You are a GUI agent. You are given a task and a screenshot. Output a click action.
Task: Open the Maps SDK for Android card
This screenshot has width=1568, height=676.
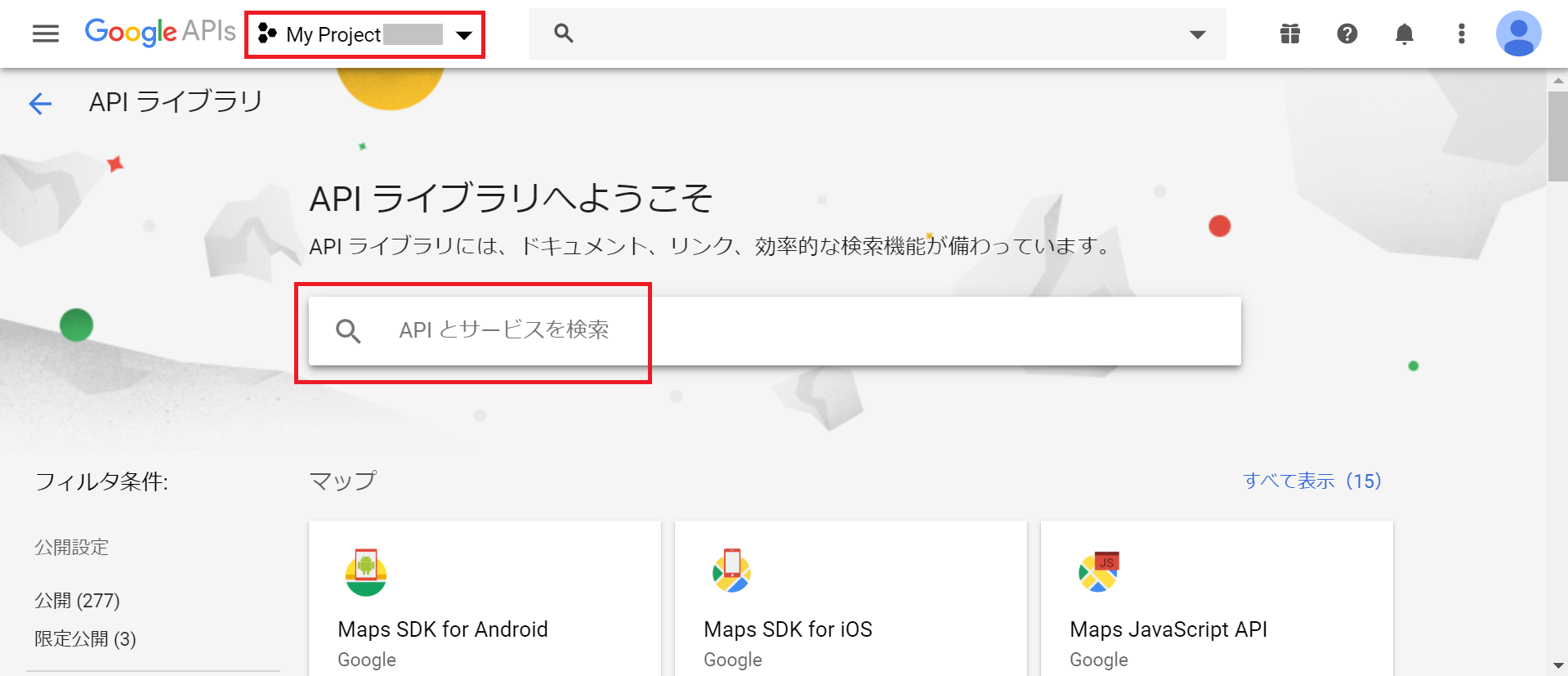pos(485,598)
